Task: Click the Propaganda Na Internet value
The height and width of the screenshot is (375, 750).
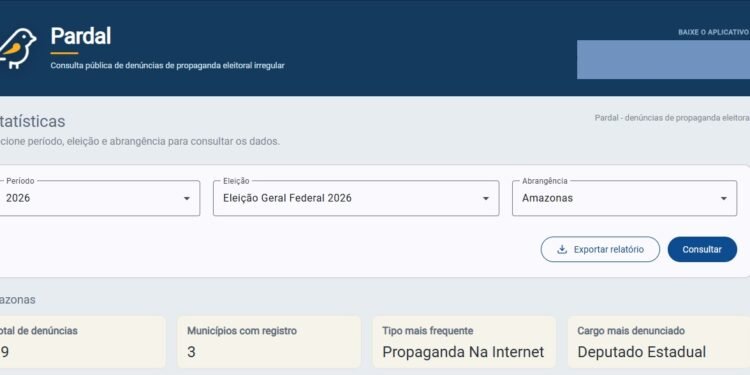Action: click(x=463, y=353)
